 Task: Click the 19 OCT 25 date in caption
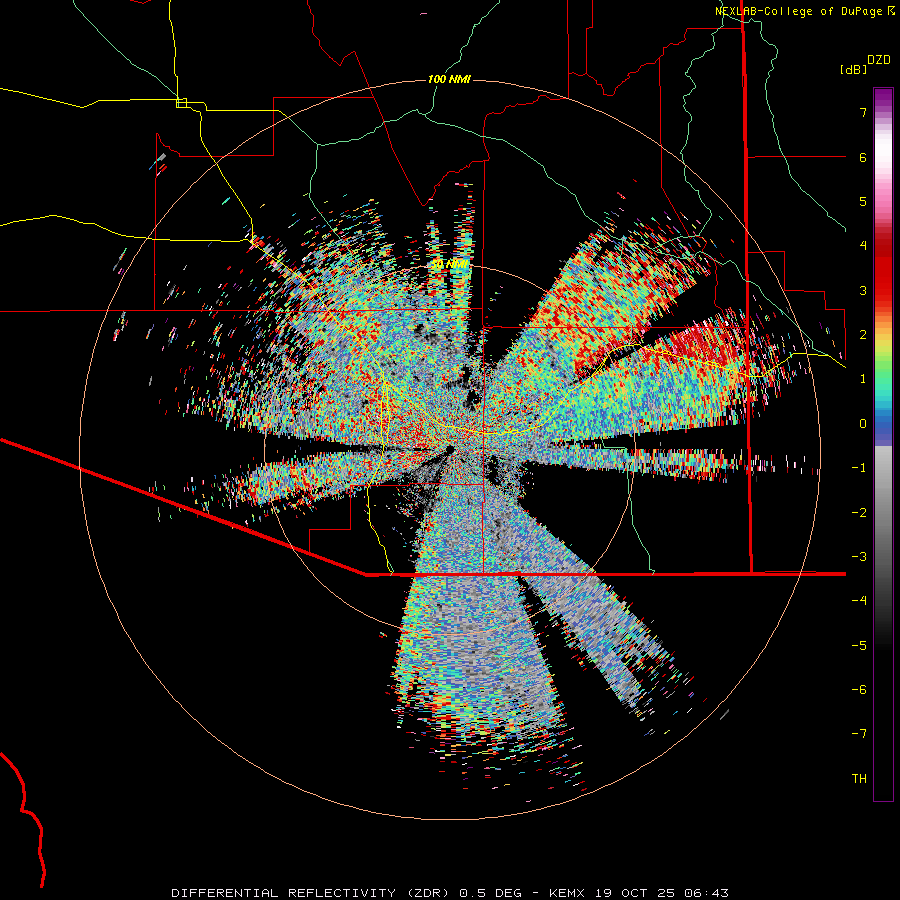(x=635, y=893)
